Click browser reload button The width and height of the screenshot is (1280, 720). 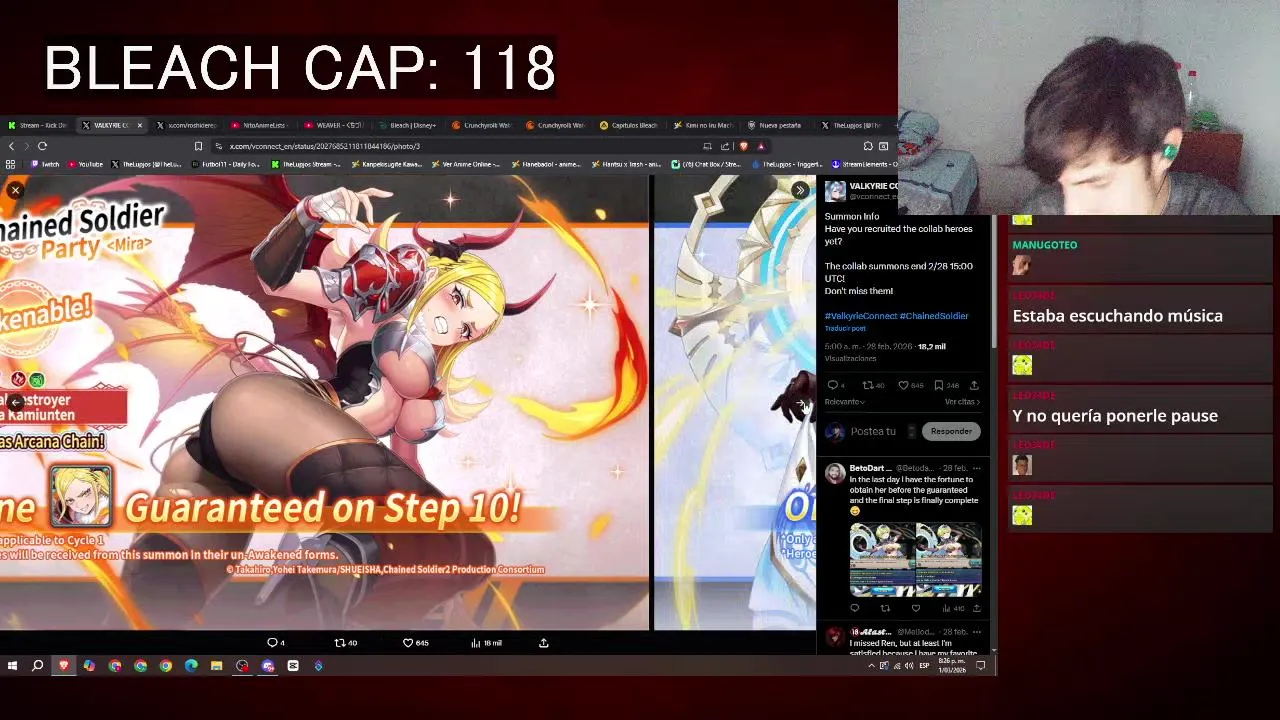pyautogui.click(x=42, y=146)
